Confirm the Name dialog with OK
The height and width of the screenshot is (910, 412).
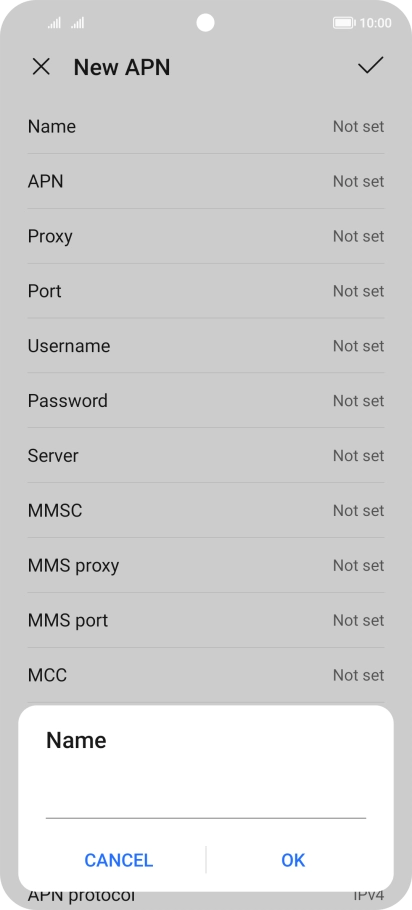pyautogui.click(x=293, y=860)
